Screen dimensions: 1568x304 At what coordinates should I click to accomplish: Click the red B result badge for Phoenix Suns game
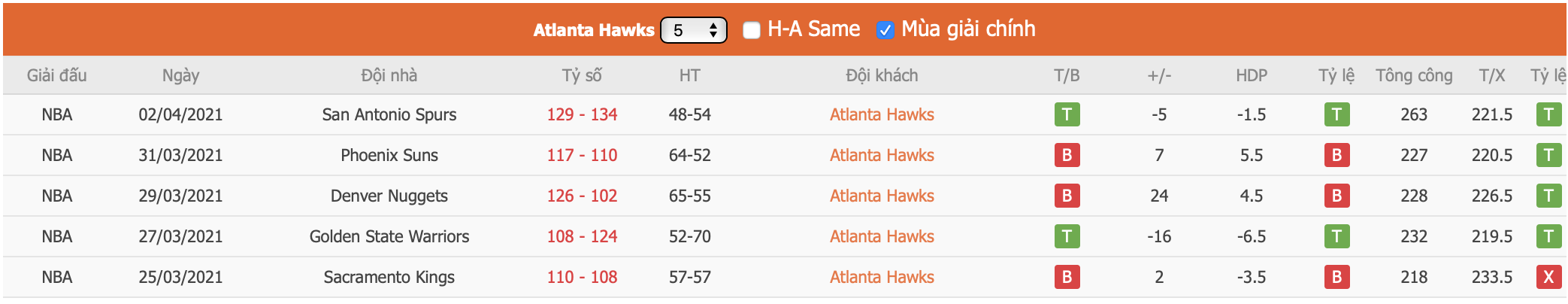coord(1067,155)
